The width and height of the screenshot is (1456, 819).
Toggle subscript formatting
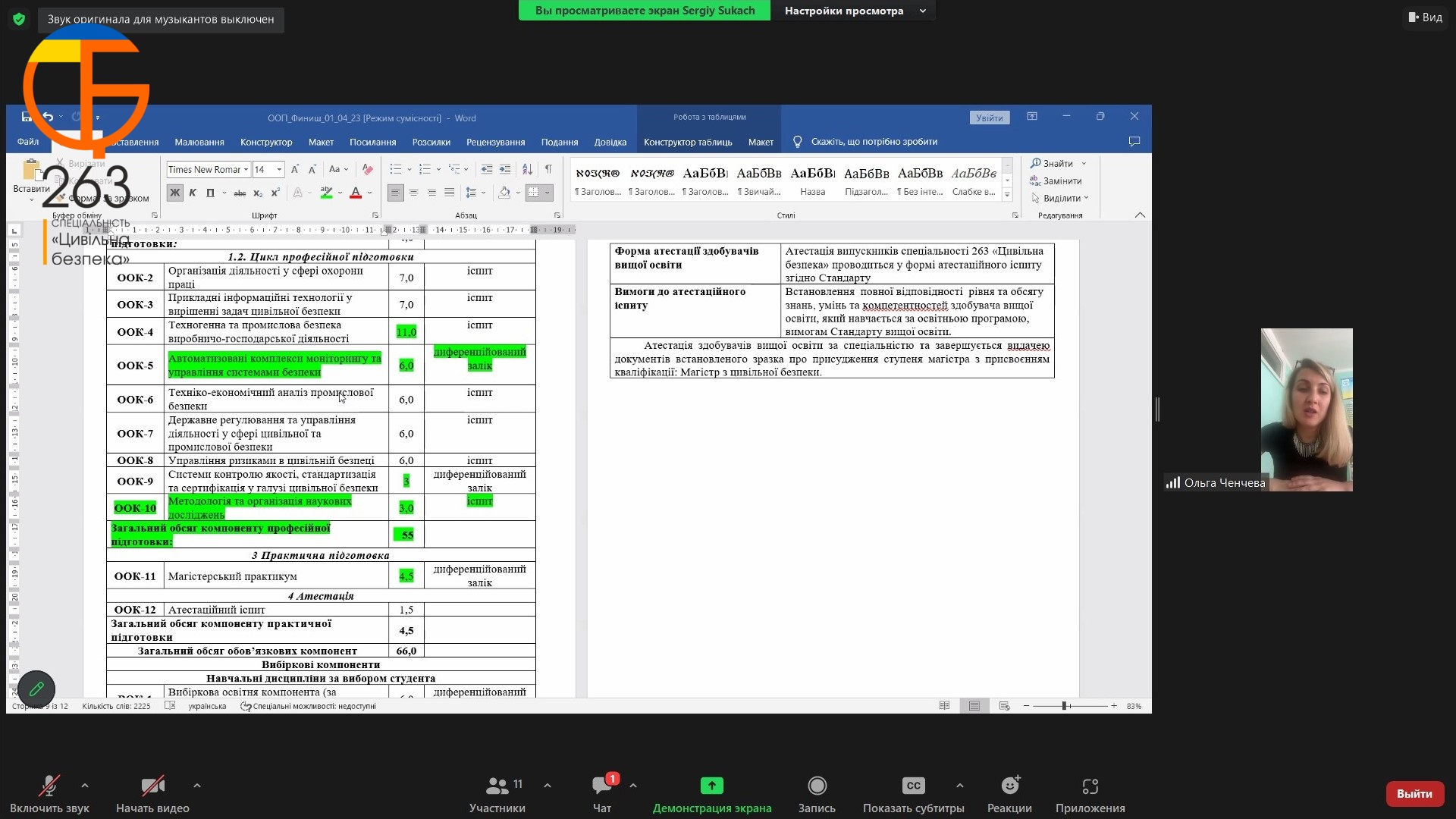pyautogui.click(x=258, y=193)
